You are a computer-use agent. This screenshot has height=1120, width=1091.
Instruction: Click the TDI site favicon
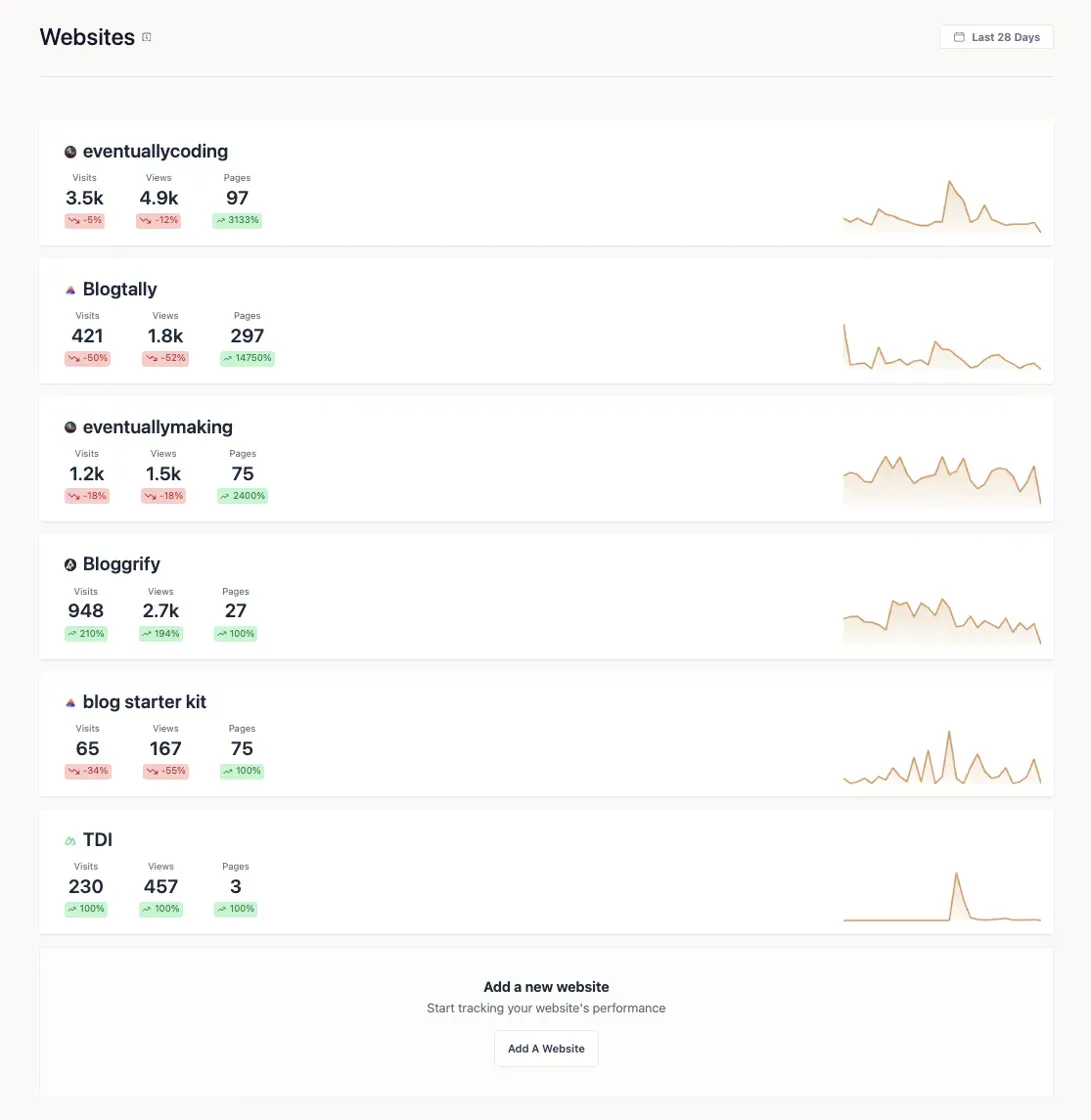70,839
